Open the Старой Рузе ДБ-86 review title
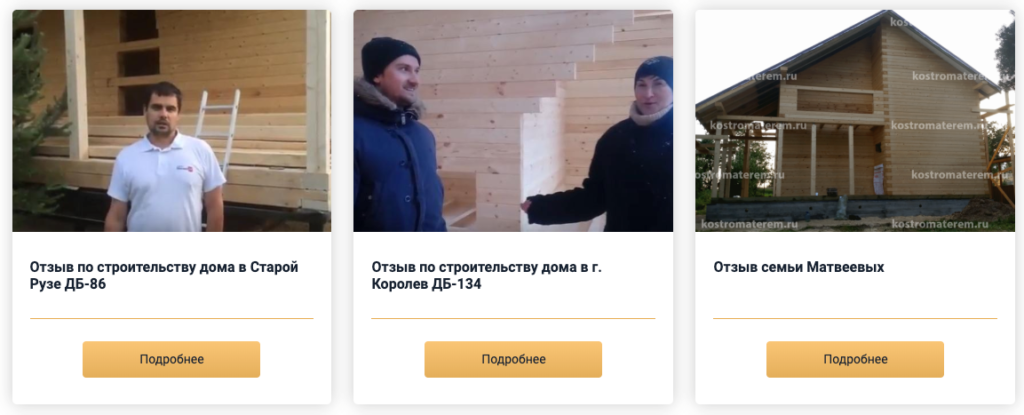Image resolution: width=1024 pixels, height=415 pixels. pos(164,276)
